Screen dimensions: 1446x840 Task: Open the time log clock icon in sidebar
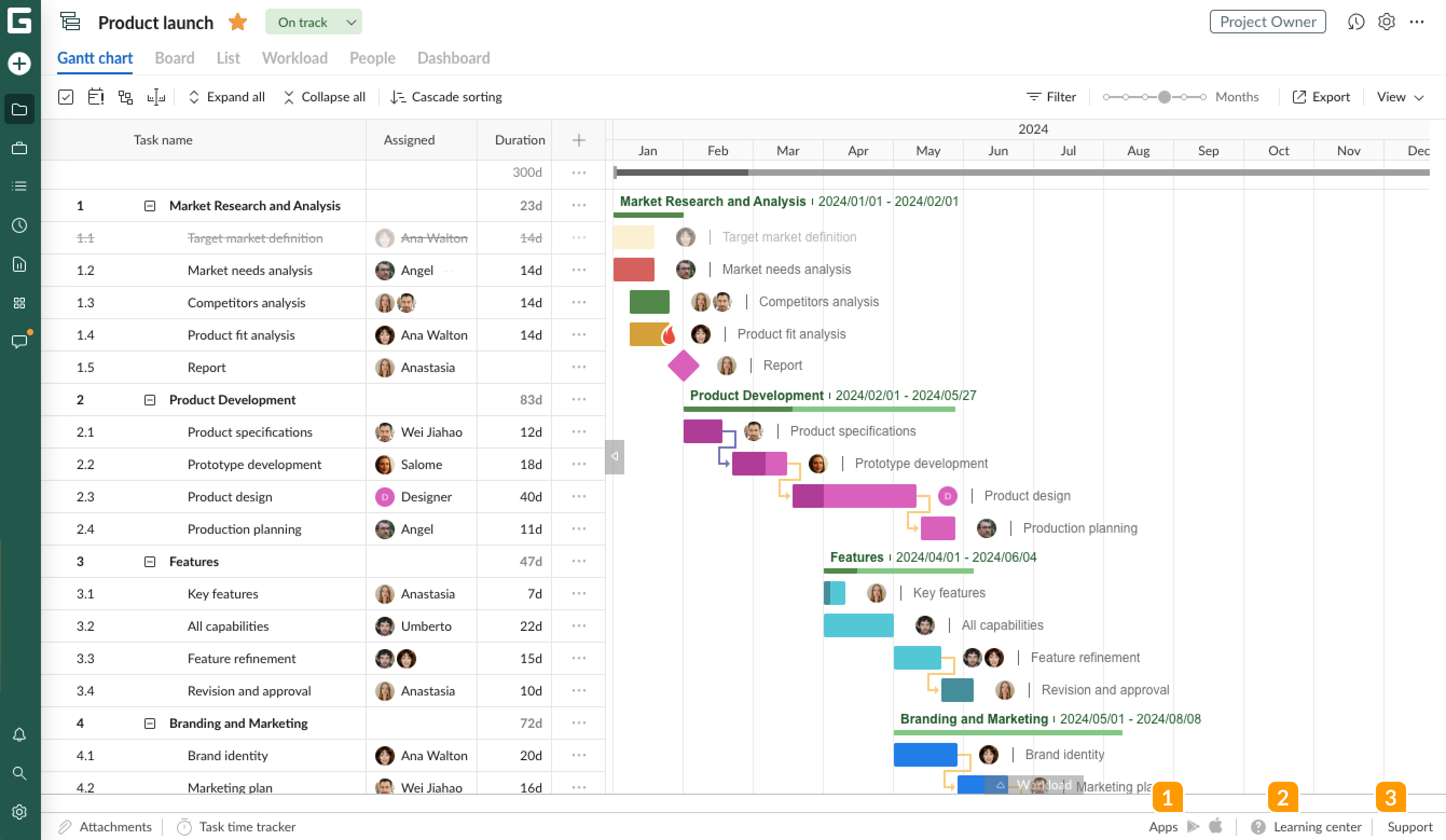19,225
